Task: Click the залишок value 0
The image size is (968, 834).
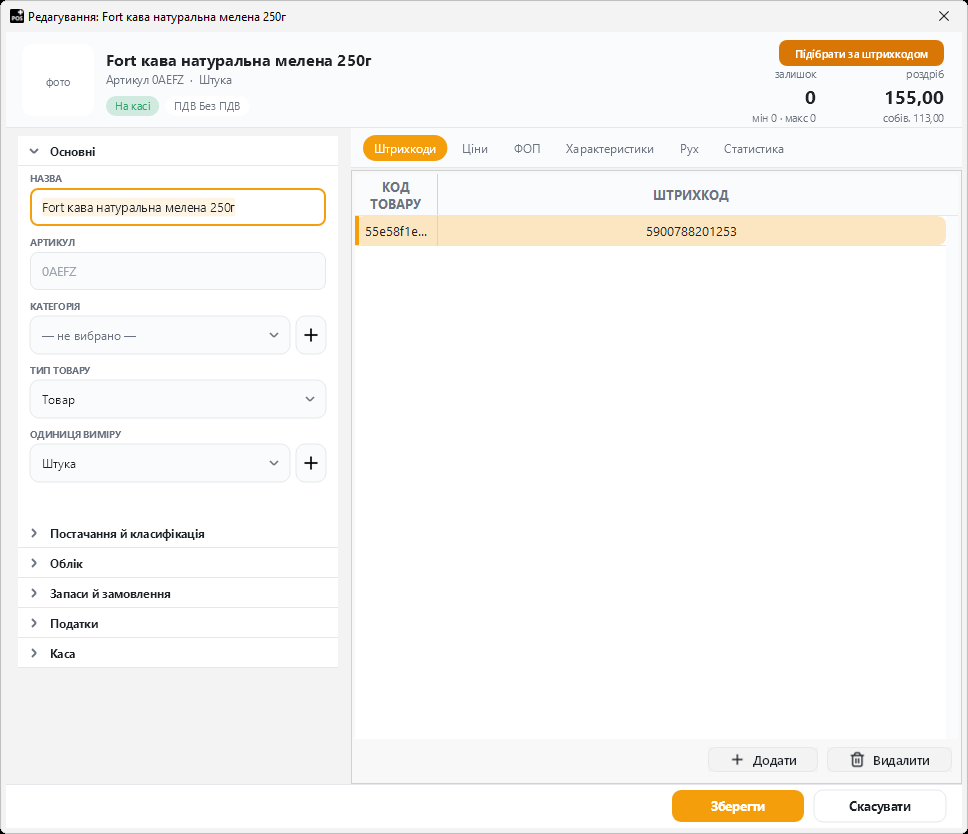Action: point(810,98)
